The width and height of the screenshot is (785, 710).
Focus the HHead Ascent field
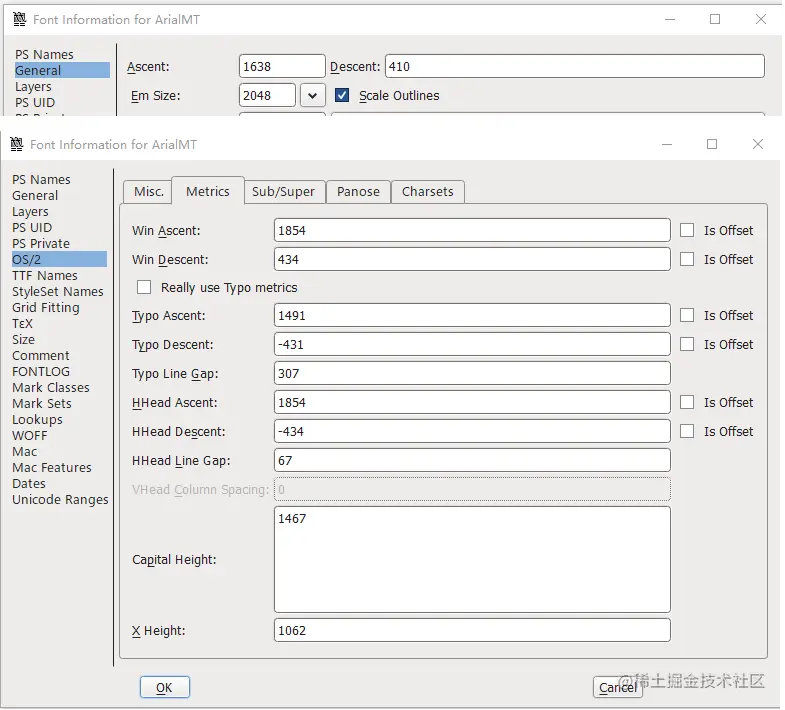[472, 403]
